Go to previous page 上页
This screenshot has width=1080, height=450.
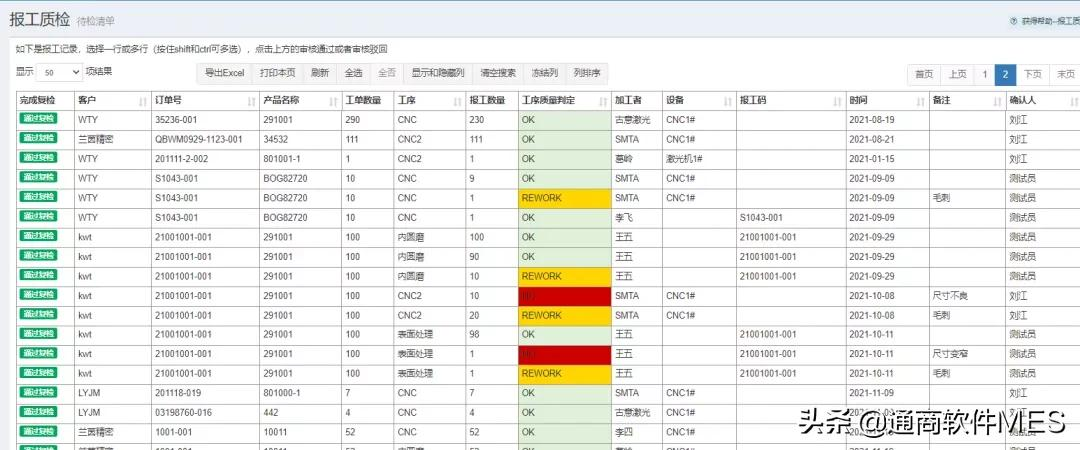(957, 74)
